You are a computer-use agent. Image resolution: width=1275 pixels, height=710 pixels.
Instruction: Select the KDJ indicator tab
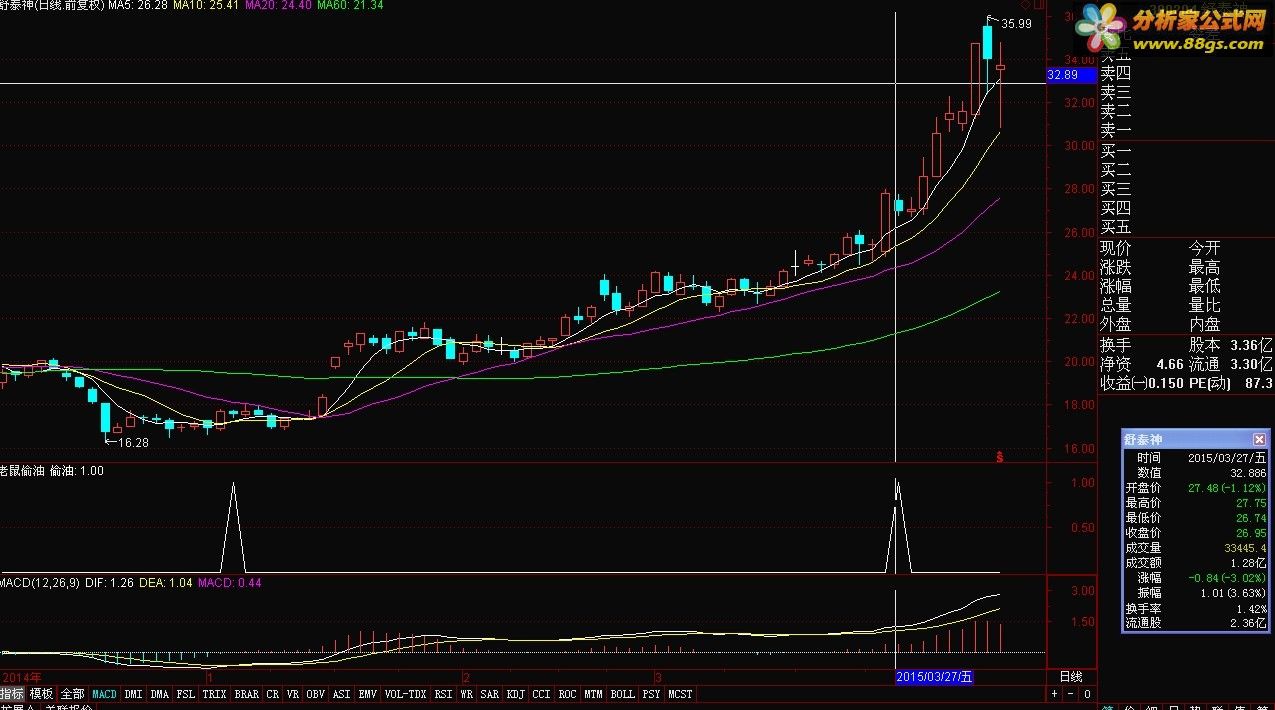coord(516,693)
